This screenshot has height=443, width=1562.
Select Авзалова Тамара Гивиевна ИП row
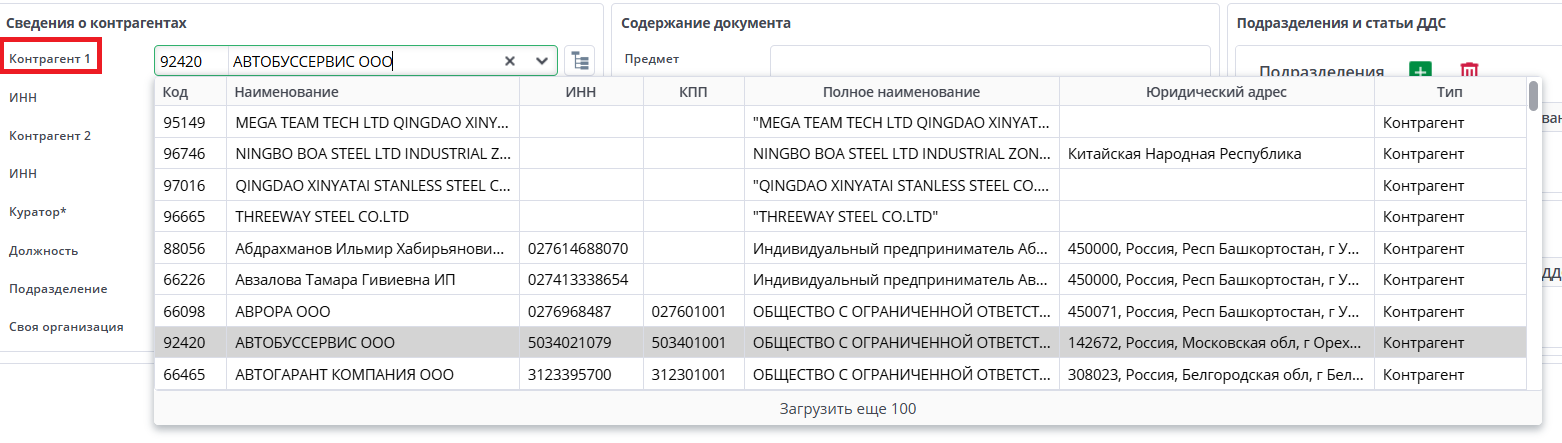pyautogui.click(x=372, y=280)
